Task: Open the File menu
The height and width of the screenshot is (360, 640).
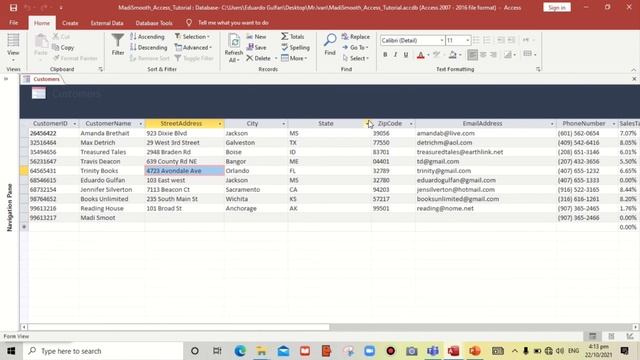Action: (x=13, y=23)
